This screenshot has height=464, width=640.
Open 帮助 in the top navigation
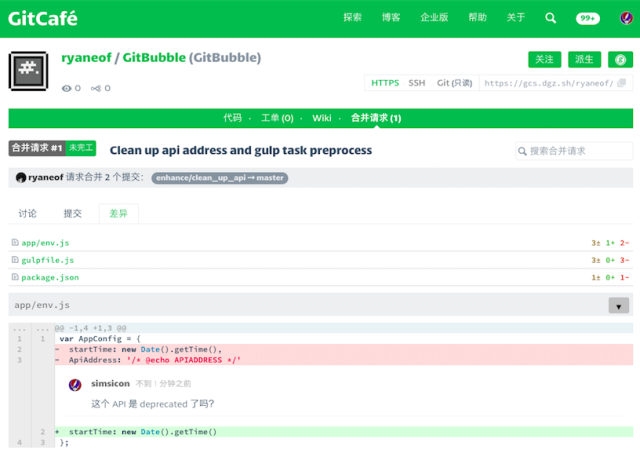click(x=478, y=18)
